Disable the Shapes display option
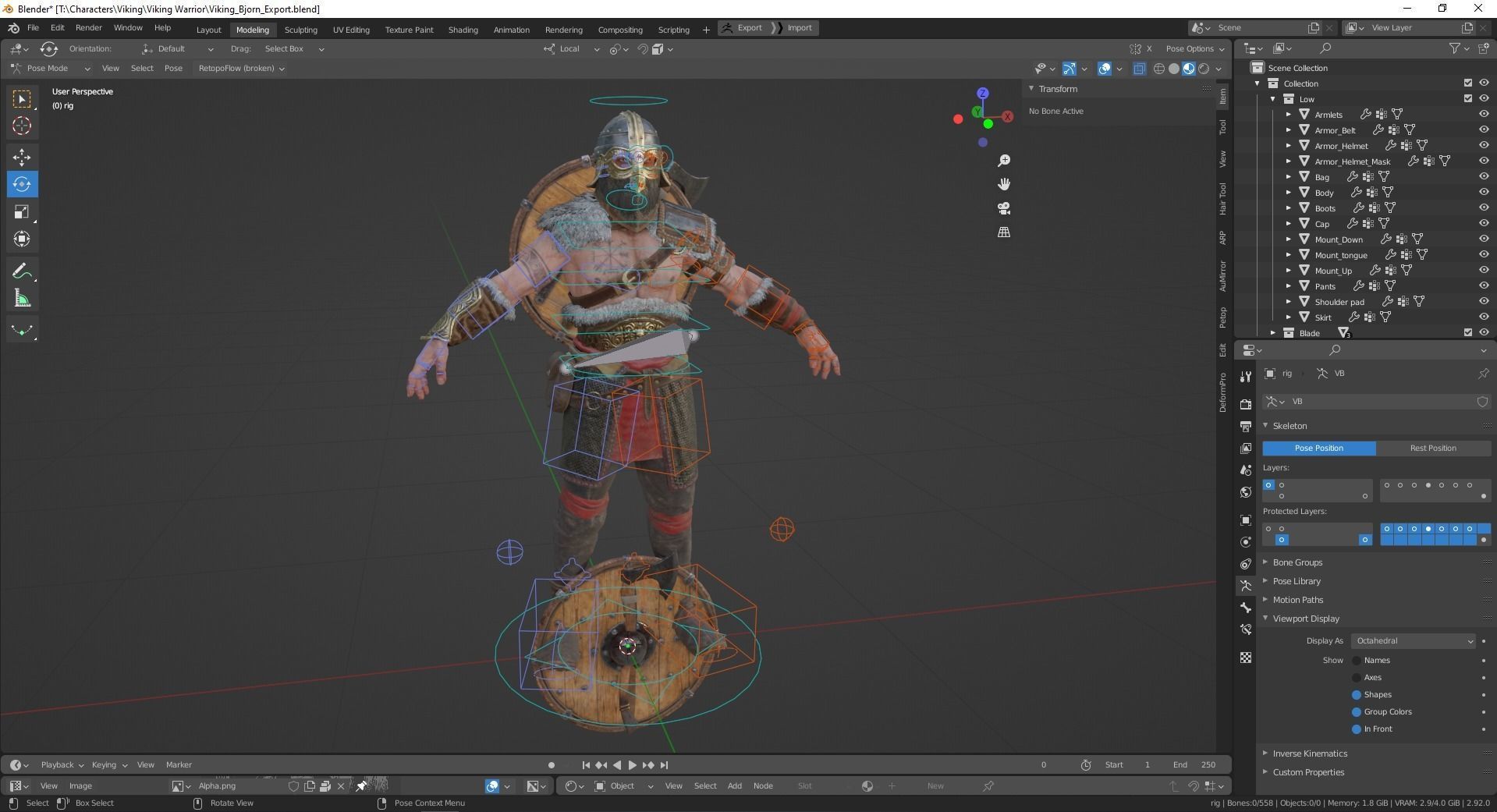This screenshot has height=812, width=1497. [1357, 695]
